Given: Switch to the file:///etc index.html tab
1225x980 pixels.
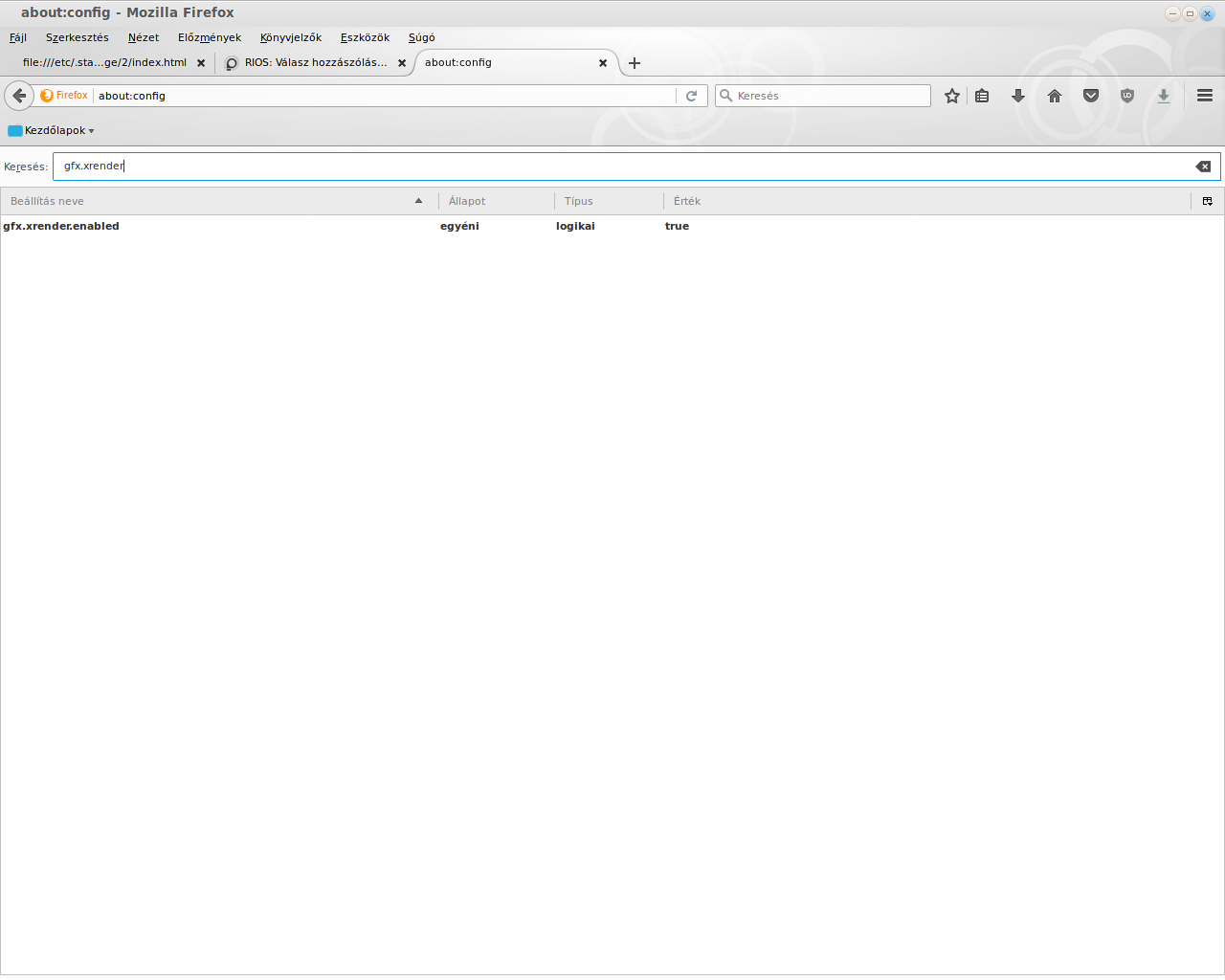Looking at the screenshot, I should pyautogui.click(x=107, y=63).
